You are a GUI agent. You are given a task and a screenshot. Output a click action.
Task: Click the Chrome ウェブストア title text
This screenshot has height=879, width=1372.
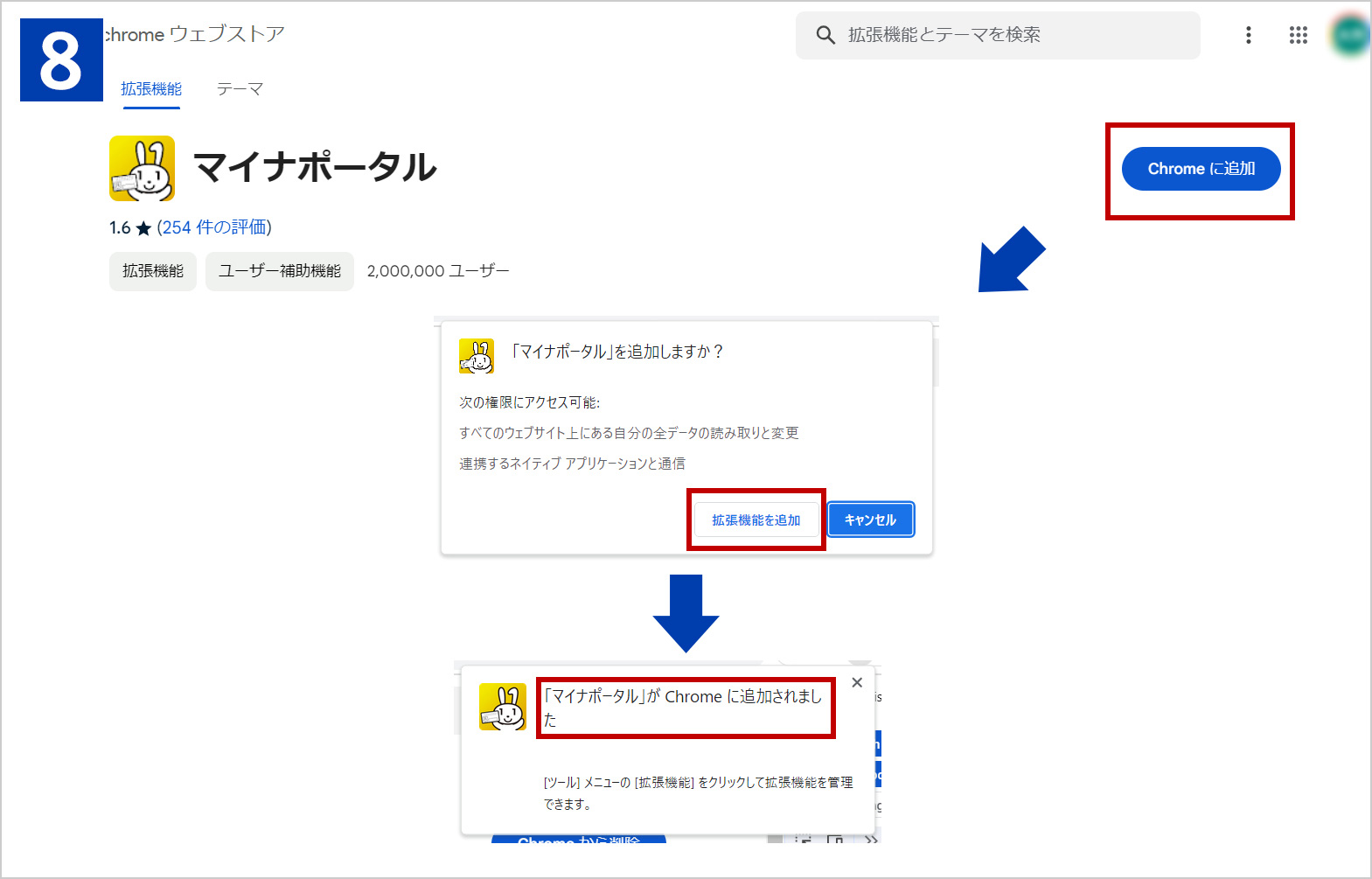click(x=194, y=34)
